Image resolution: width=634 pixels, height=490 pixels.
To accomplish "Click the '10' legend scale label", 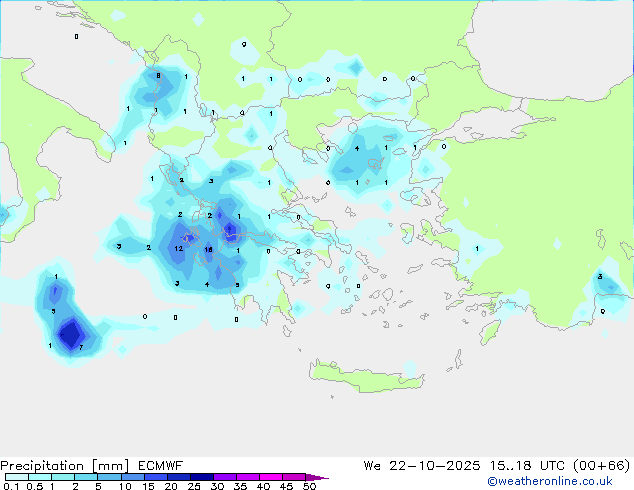I will pos(125,486).
